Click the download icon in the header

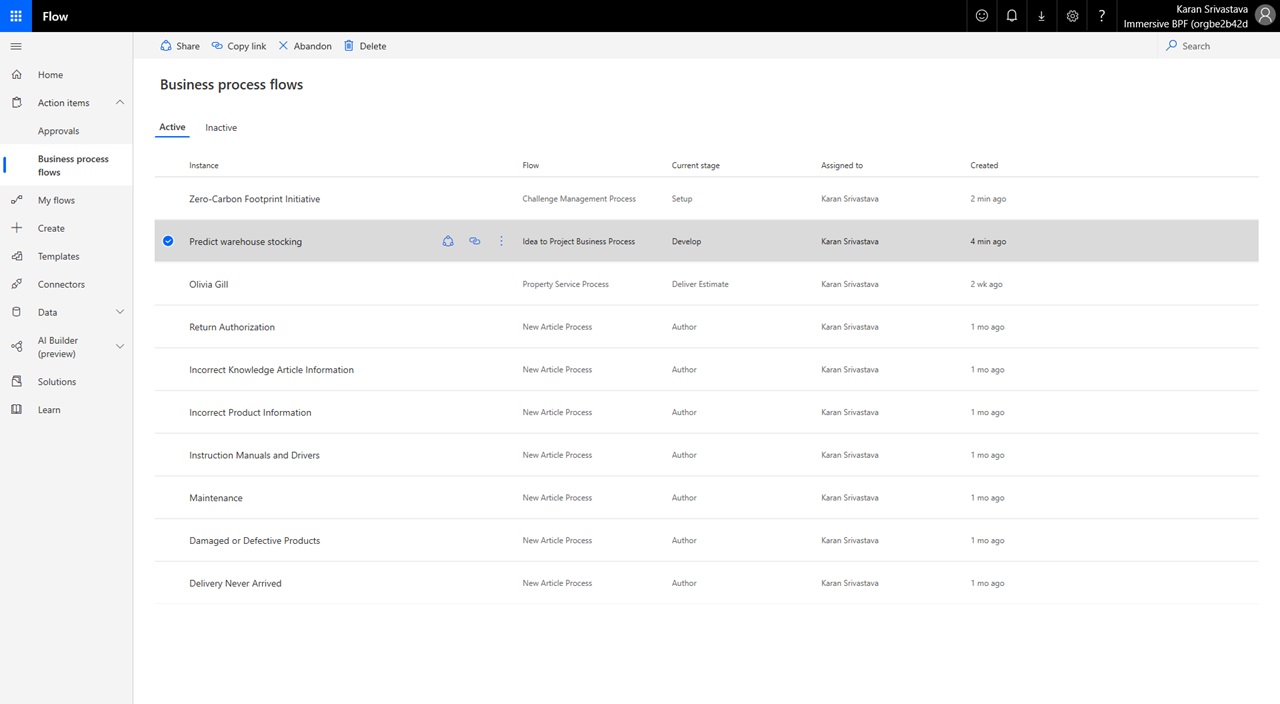click(x=1041, y=15)
